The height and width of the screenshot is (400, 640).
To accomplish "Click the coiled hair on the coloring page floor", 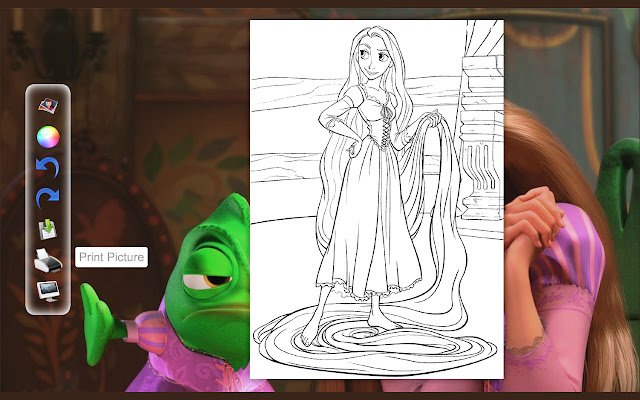I will click(x=373, y=341).
